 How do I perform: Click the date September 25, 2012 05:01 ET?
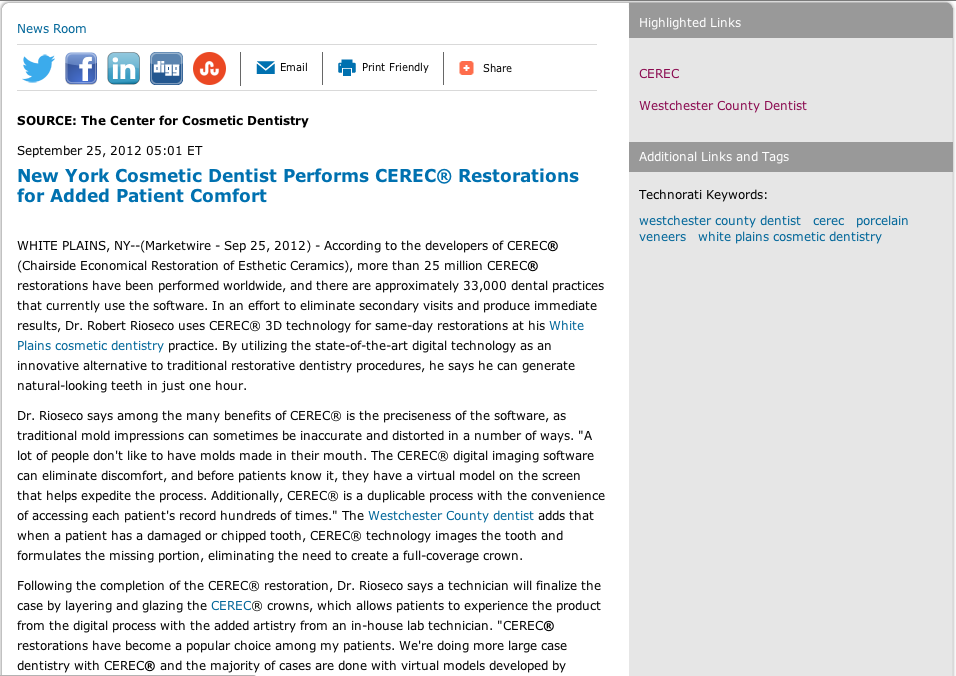[x=110, y=151]
